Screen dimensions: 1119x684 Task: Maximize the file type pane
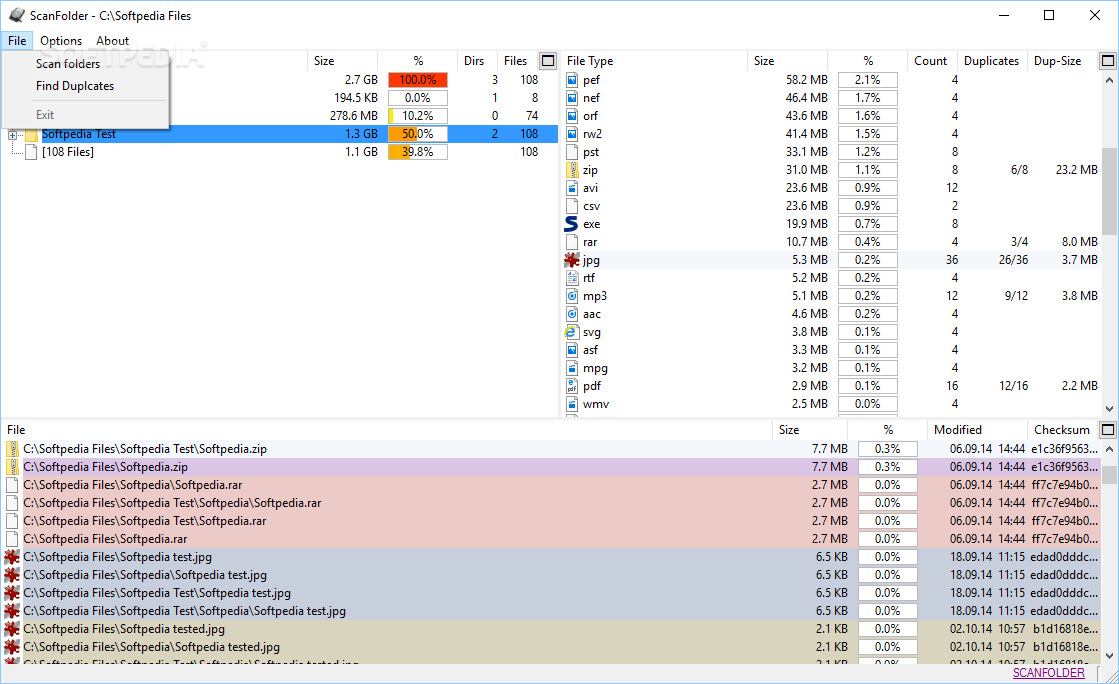(x=1108, y=61)
